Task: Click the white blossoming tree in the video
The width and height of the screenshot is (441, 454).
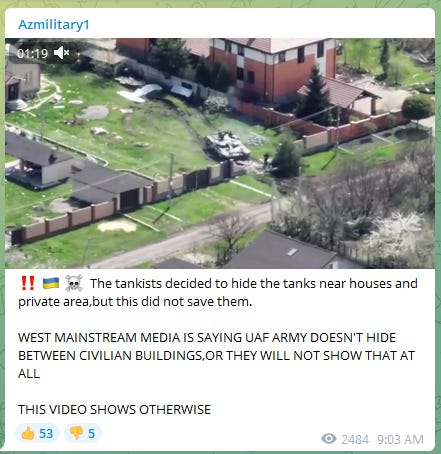Action: [397, 235]
